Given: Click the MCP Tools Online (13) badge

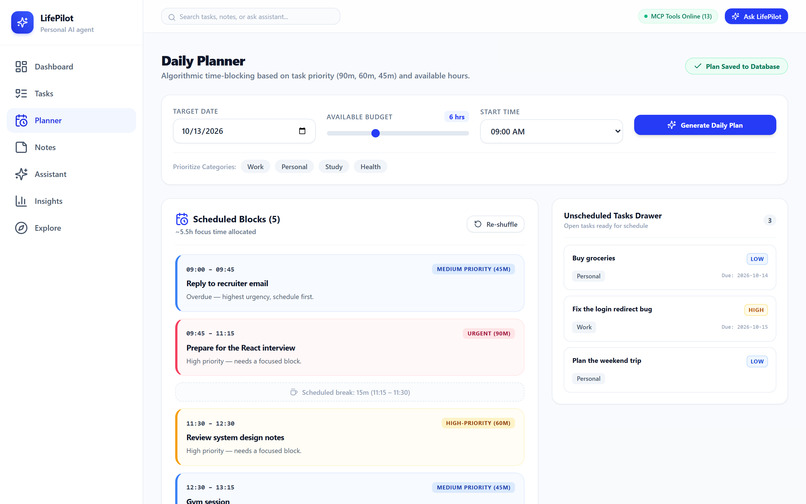Looking at the screenshot, I should tap(677, 16).
